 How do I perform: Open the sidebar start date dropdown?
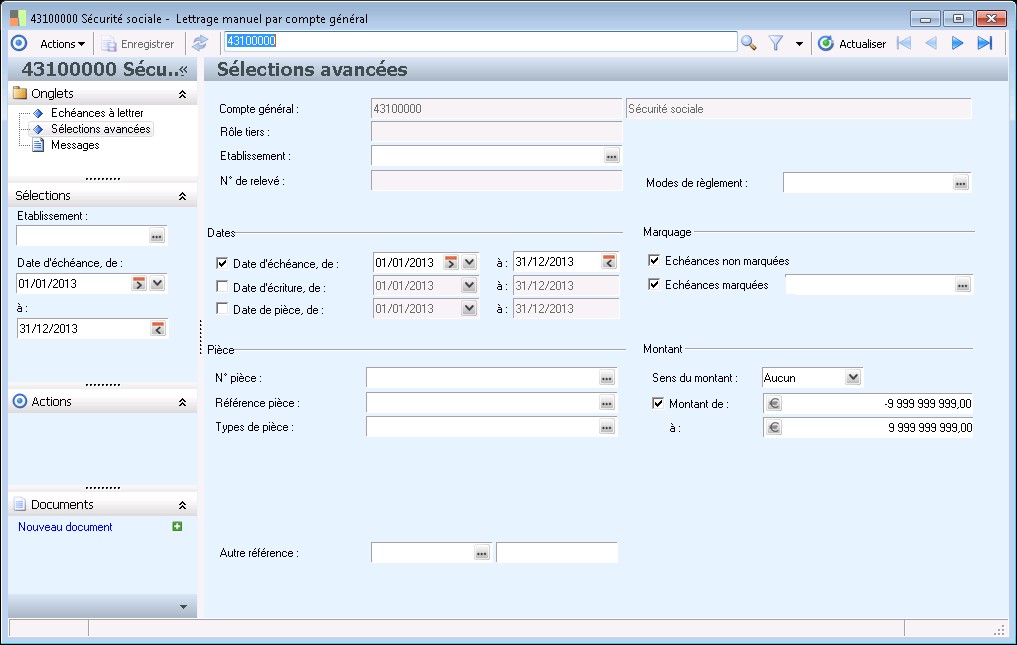click(158, 284)
